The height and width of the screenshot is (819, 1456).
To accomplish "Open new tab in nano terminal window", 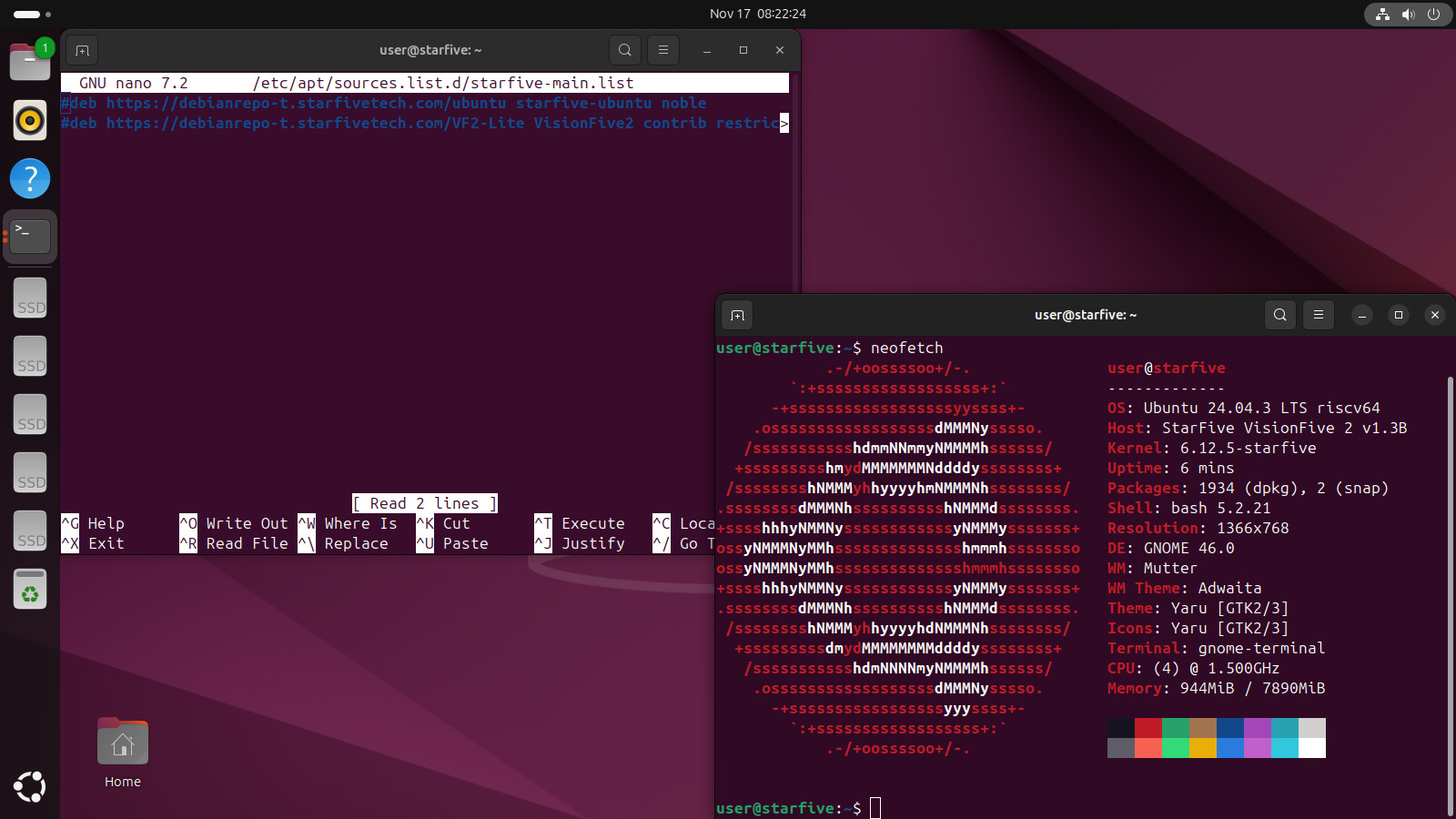I will pyautogui.click(x=82, y=50).
